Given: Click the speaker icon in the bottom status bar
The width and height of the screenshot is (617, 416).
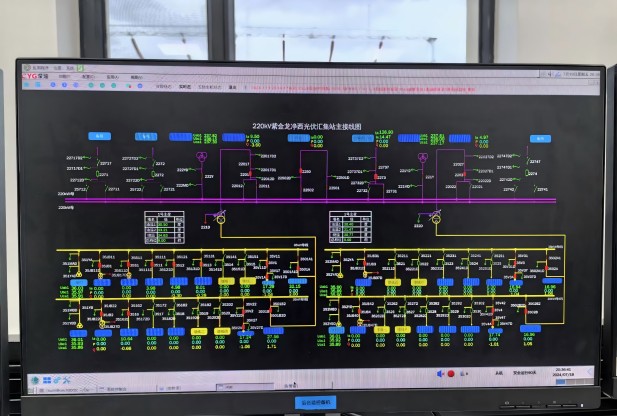Looking at the screenshot, I should (438, 373).
